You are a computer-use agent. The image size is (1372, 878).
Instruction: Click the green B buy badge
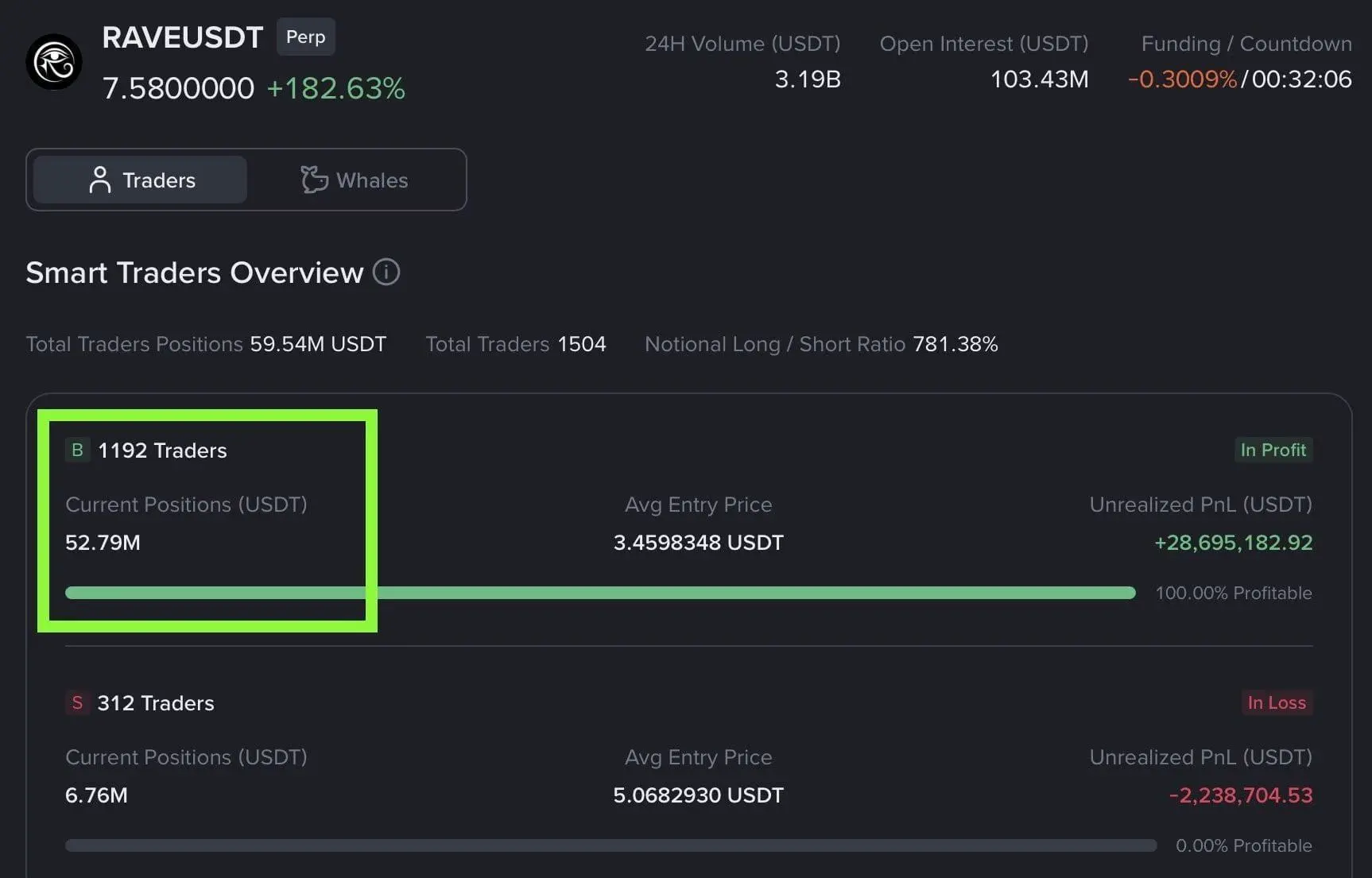point(77,451)
